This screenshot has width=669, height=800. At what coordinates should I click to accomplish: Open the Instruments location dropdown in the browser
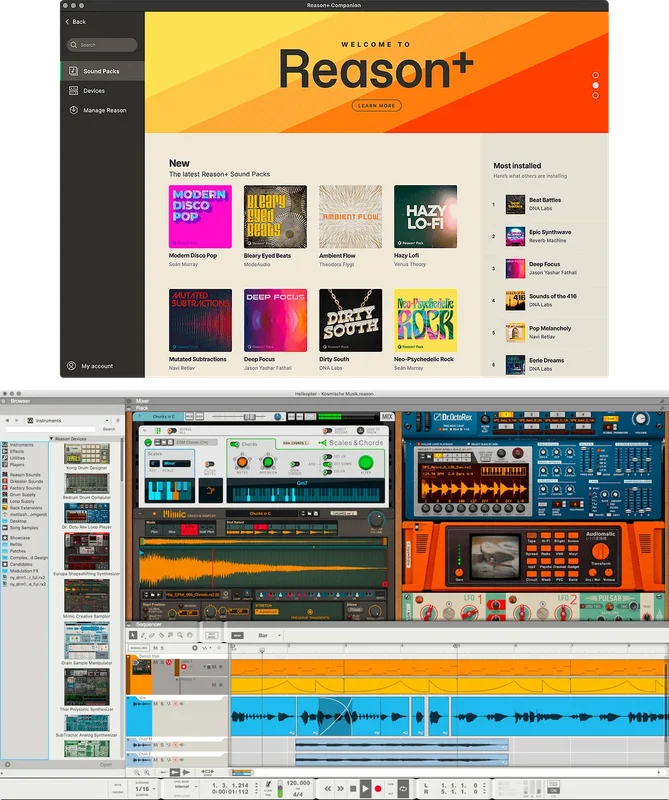pos(68,420)
